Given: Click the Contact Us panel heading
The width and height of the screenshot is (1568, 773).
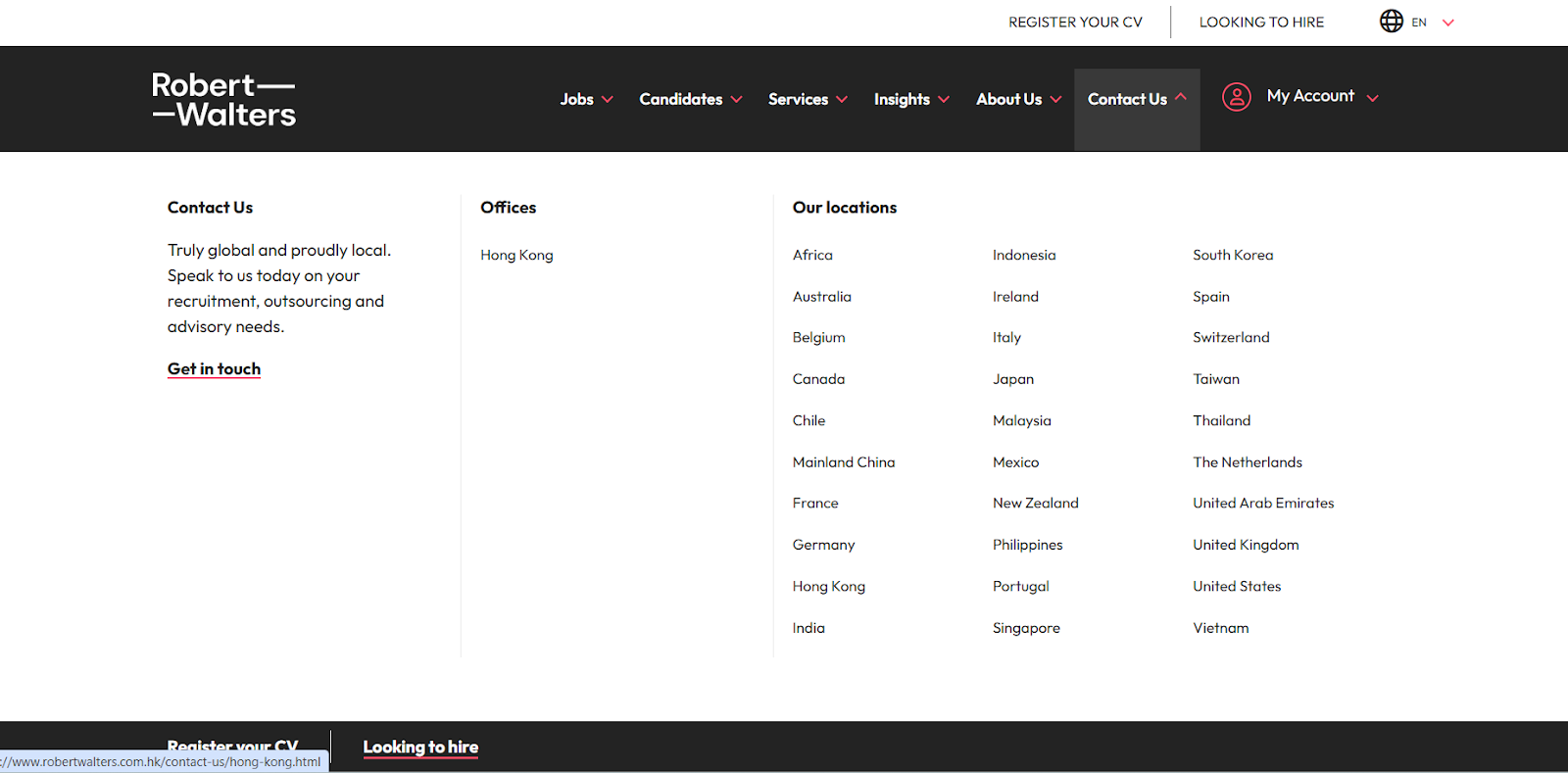Looking at the screenshot, I should click(210, 208).
